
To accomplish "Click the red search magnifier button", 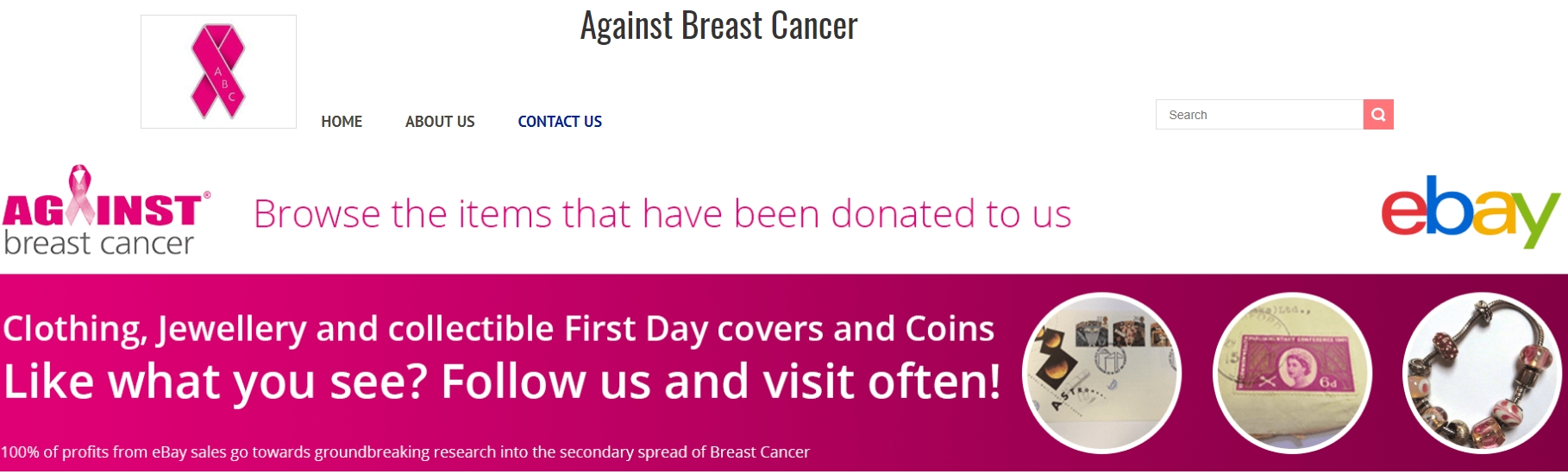I will 1378,115.
